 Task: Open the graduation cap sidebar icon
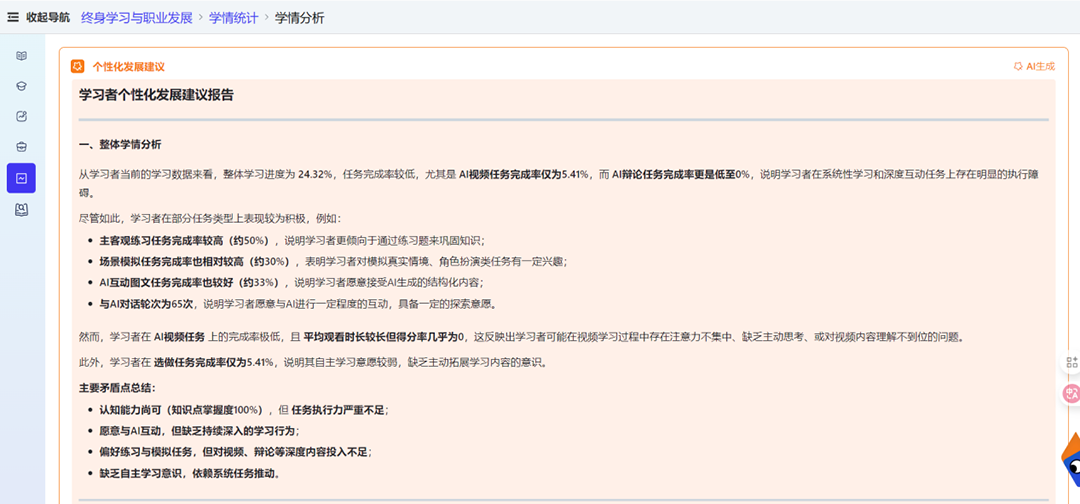pos(21,86)
